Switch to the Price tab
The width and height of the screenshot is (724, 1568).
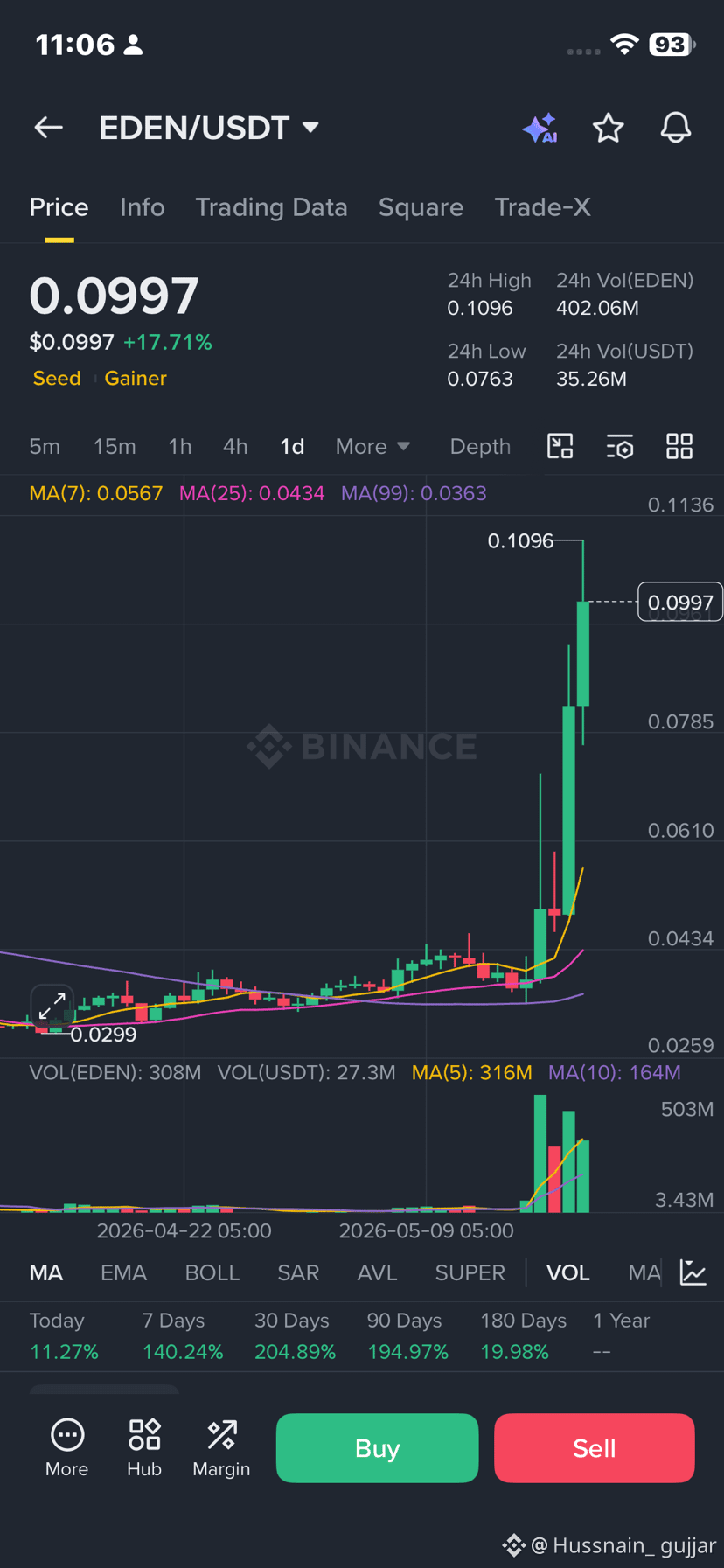(x=59, y=207)
